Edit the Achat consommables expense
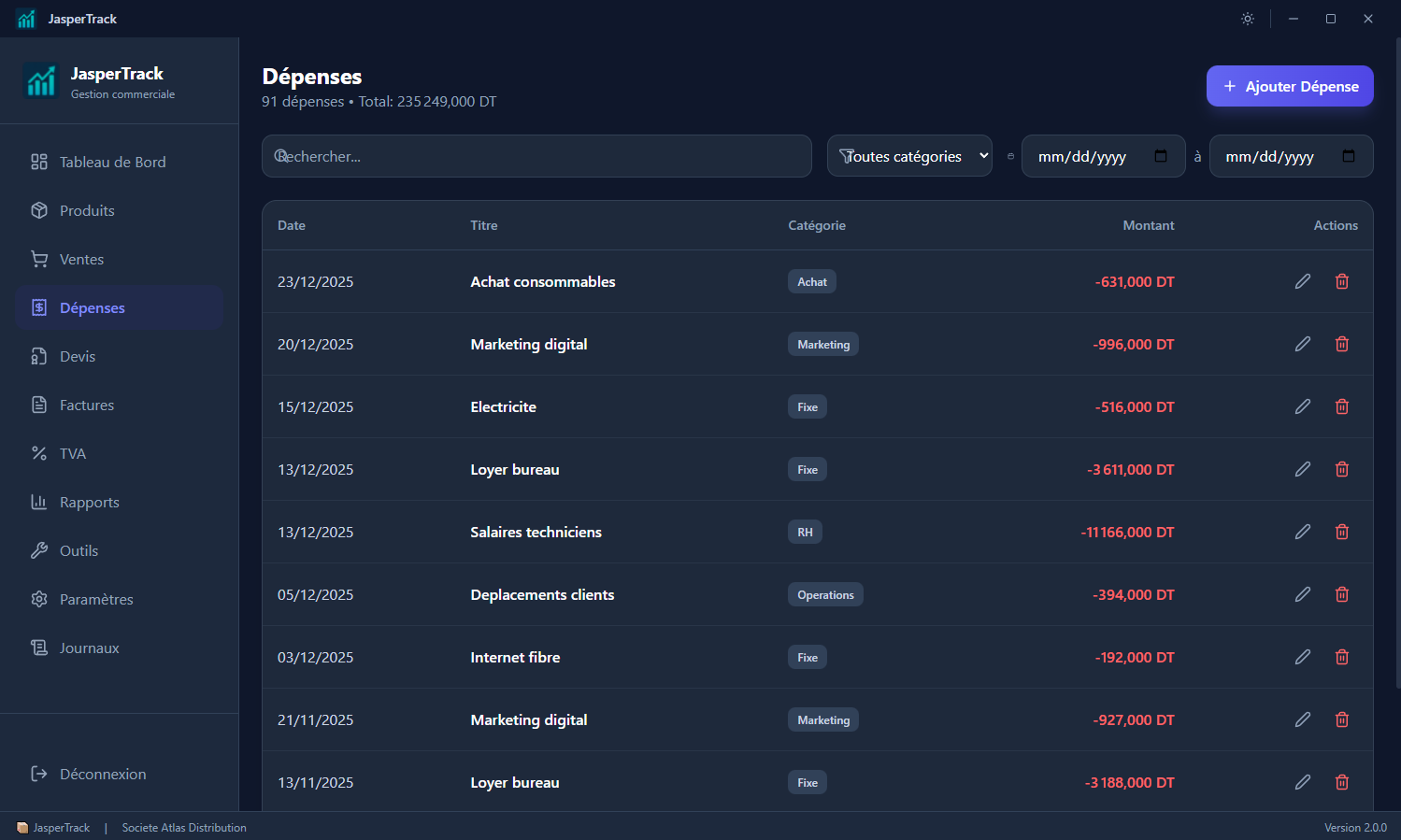This screenshot has width=1401, height=840. [x=1302, y=281]
